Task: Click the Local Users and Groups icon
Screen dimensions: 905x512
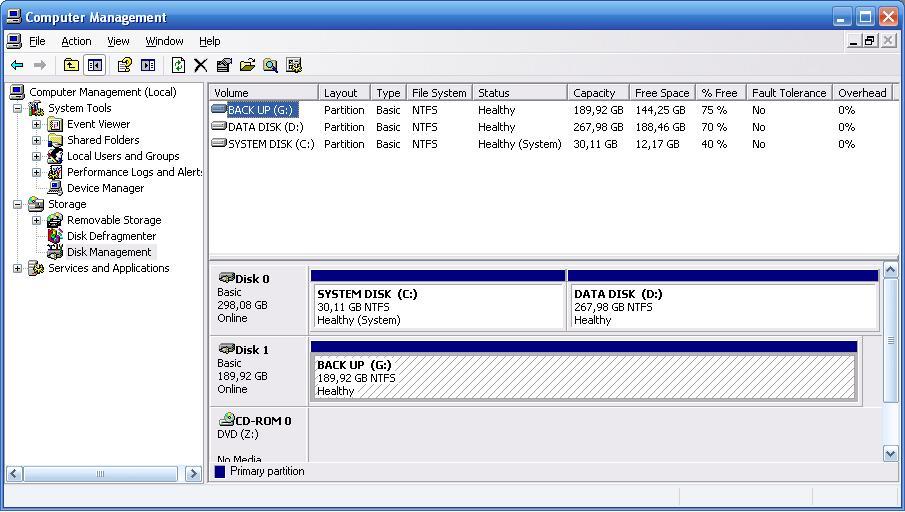Action: tap(55, 156)
